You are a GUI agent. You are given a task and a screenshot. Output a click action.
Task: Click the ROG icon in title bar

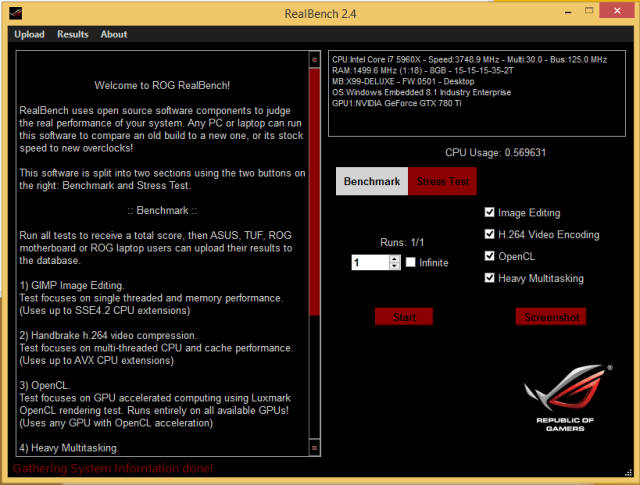pyautogui.click(x=17, y=12)
